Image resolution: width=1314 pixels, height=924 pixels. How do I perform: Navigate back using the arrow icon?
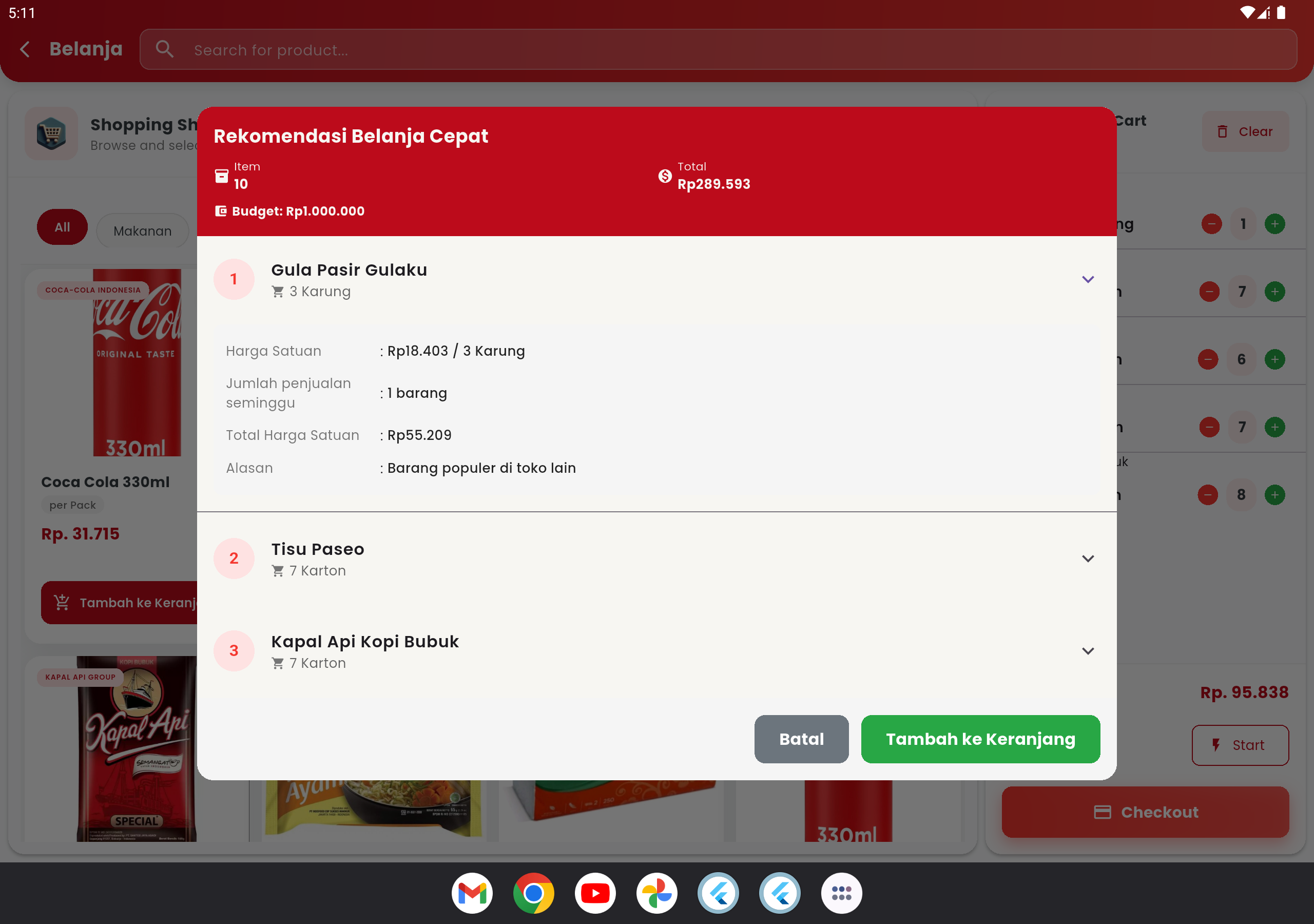click(x=24, y=49)
